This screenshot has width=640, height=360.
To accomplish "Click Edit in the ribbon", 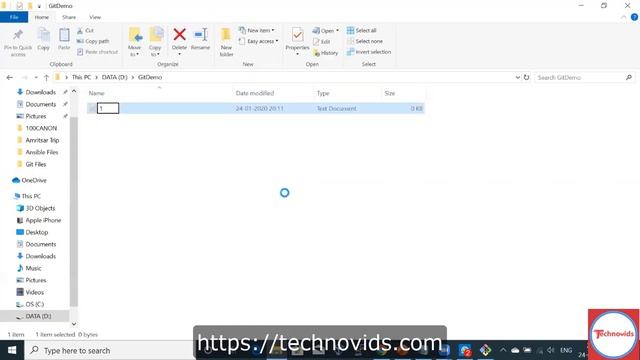I will (322, 42).
